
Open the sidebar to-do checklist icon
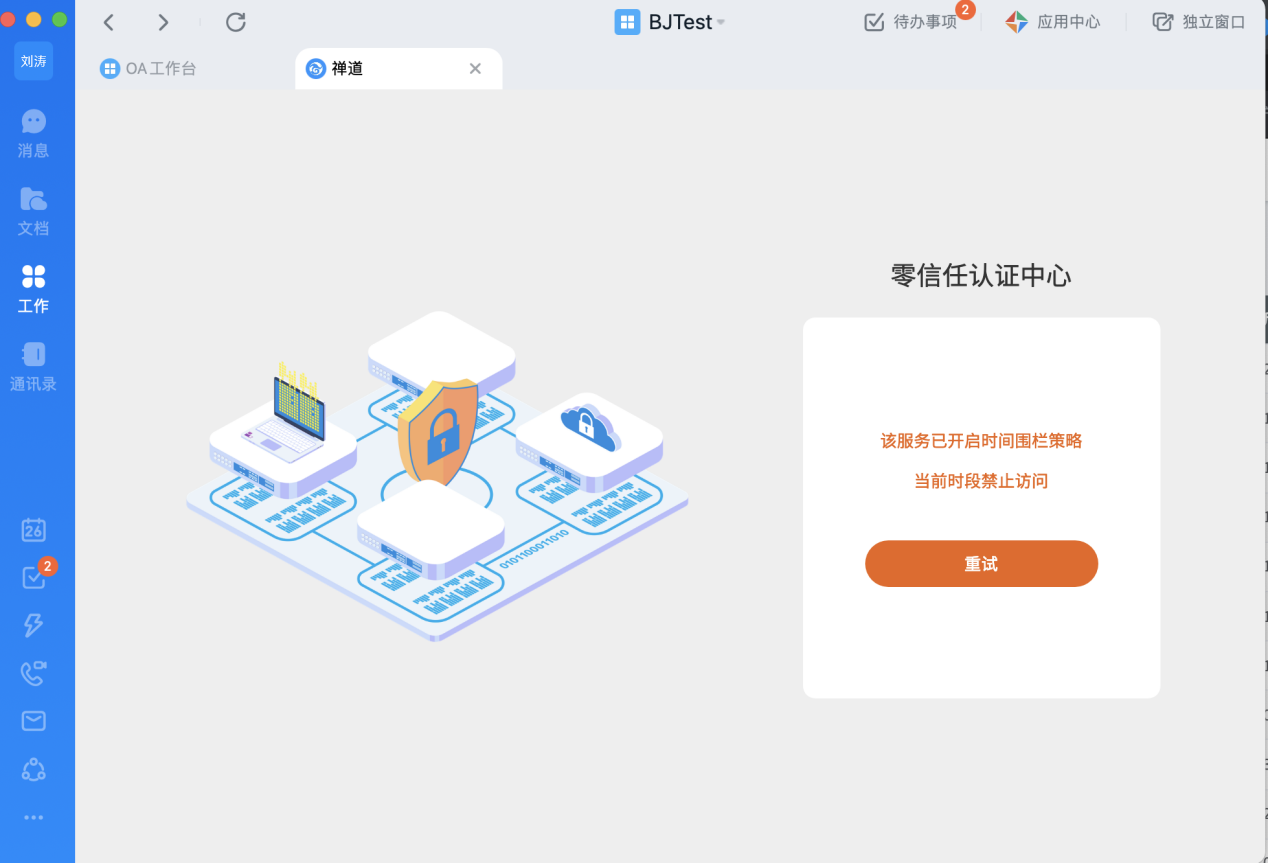(x=33, y=578)
